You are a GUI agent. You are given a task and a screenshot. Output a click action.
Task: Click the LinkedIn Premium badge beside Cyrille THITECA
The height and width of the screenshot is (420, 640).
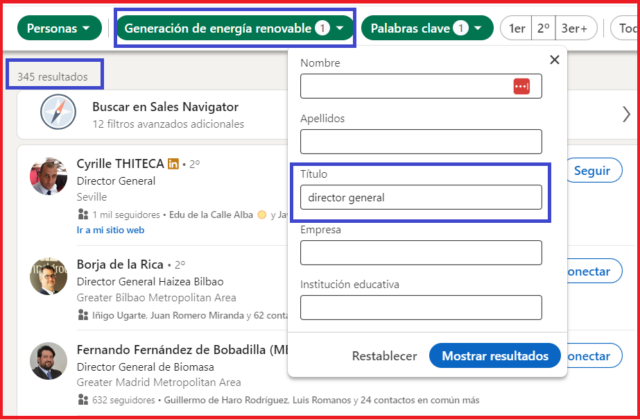pos(173,164)
